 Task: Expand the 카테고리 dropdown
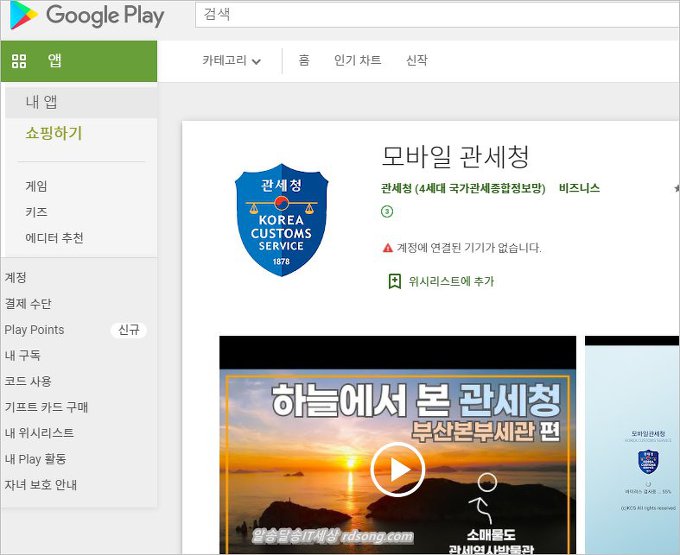(231, 61)
